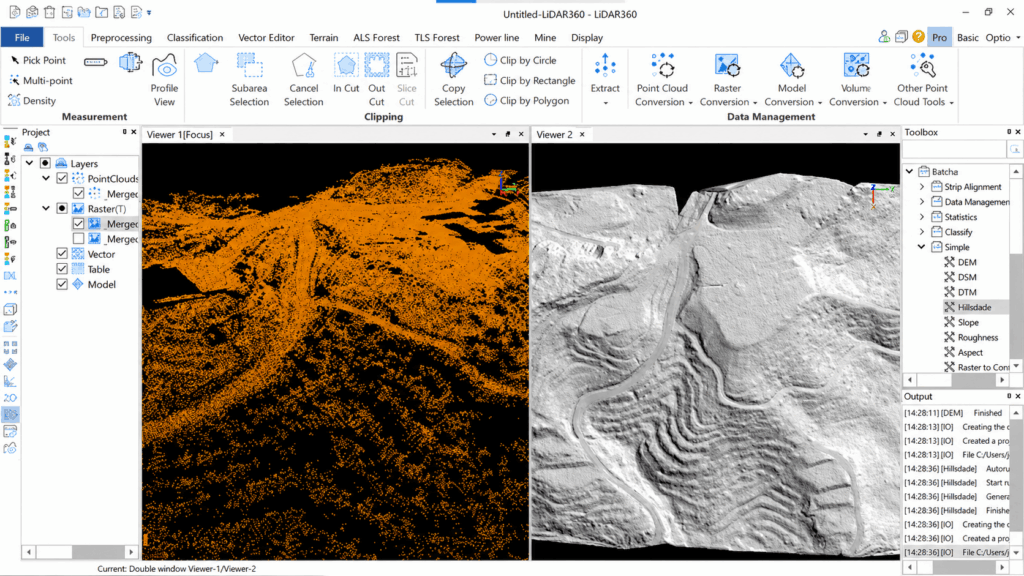Viewport: 1024px width, 576px height.
Task: Open the Options menu
Action: 1002,37
